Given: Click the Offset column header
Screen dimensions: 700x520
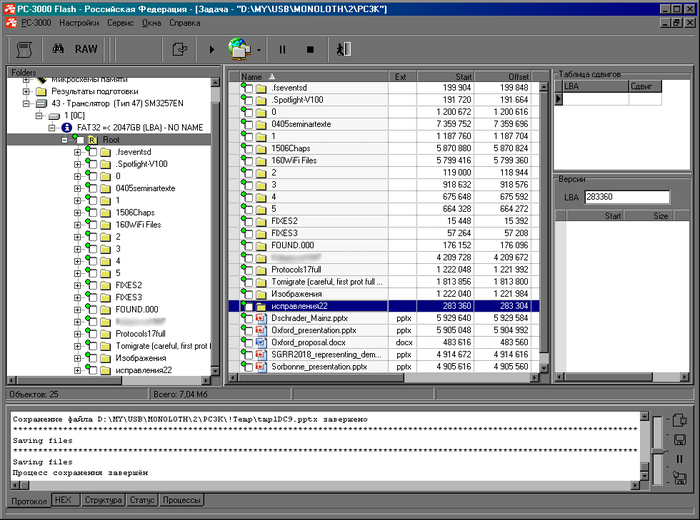Looking at the screenshot, I should (518, 76).
